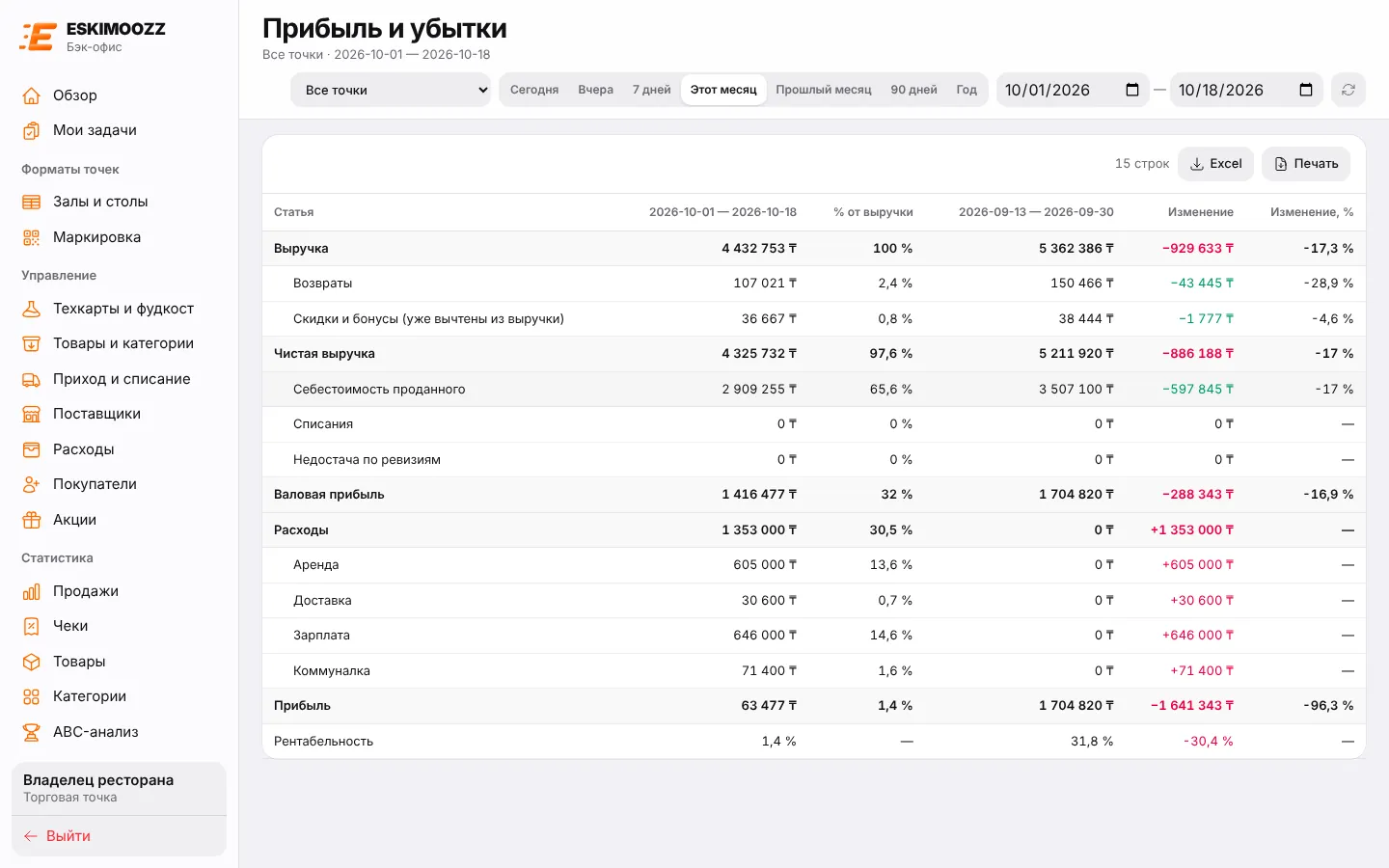Click the Товары cube icon under Статистика
Image resolution: width=1389 pixels, height=868 pixels.
(x=32, y=662)
